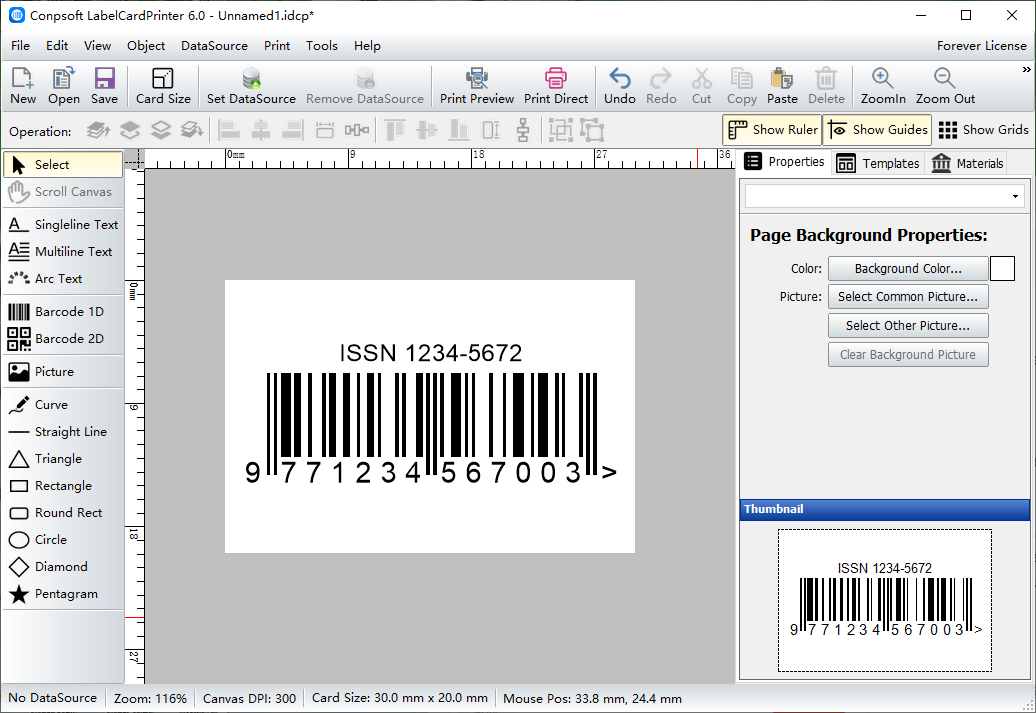This screenshot has height=713, width=1036.
Task: Select the ISSN barcode on canvas
Action: (x=431, y=413)
